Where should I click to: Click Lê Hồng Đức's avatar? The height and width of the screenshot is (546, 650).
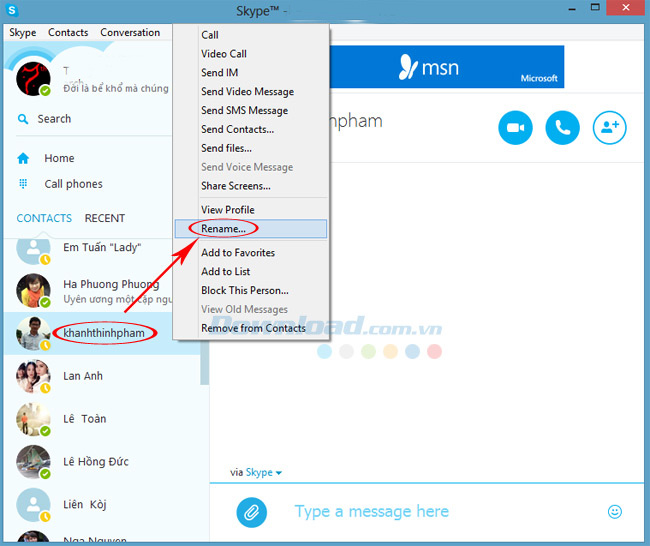point(33,462)
